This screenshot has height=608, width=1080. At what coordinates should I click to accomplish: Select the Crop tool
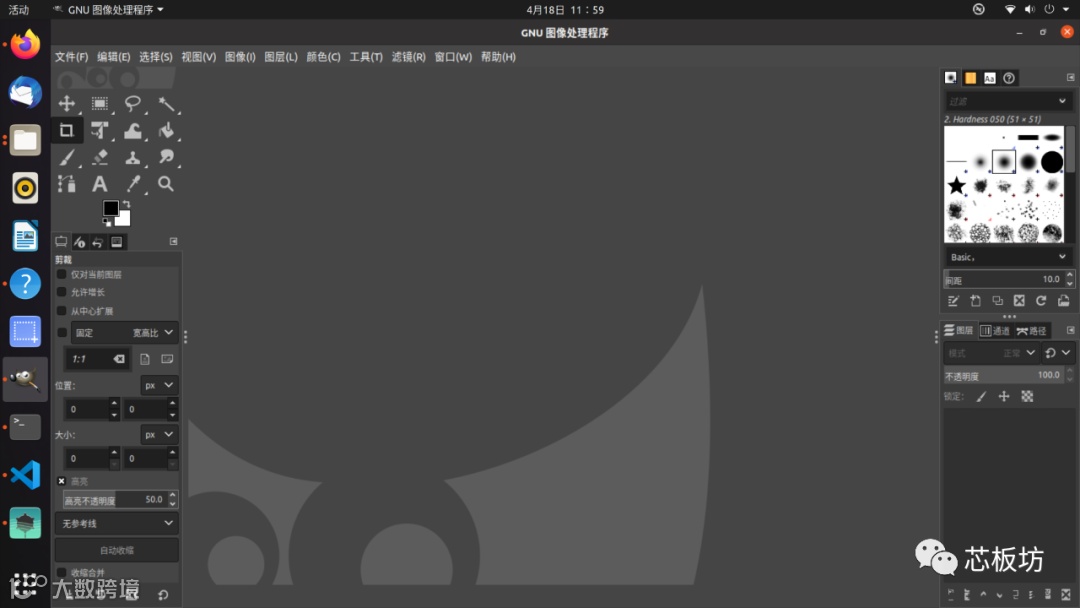pyautogui.click(x=67, y=130)
